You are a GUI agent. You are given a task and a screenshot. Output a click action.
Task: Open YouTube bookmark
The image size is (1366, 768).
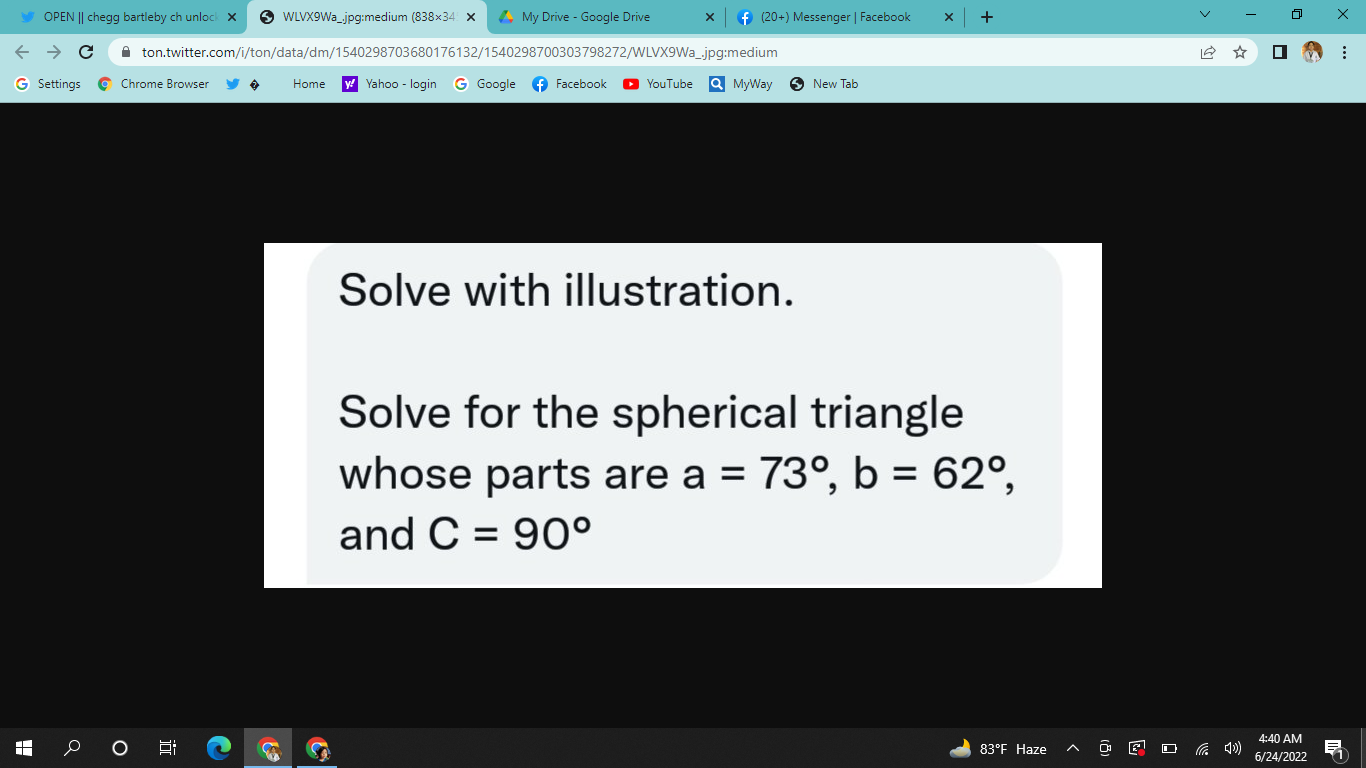tap(658, 84)
